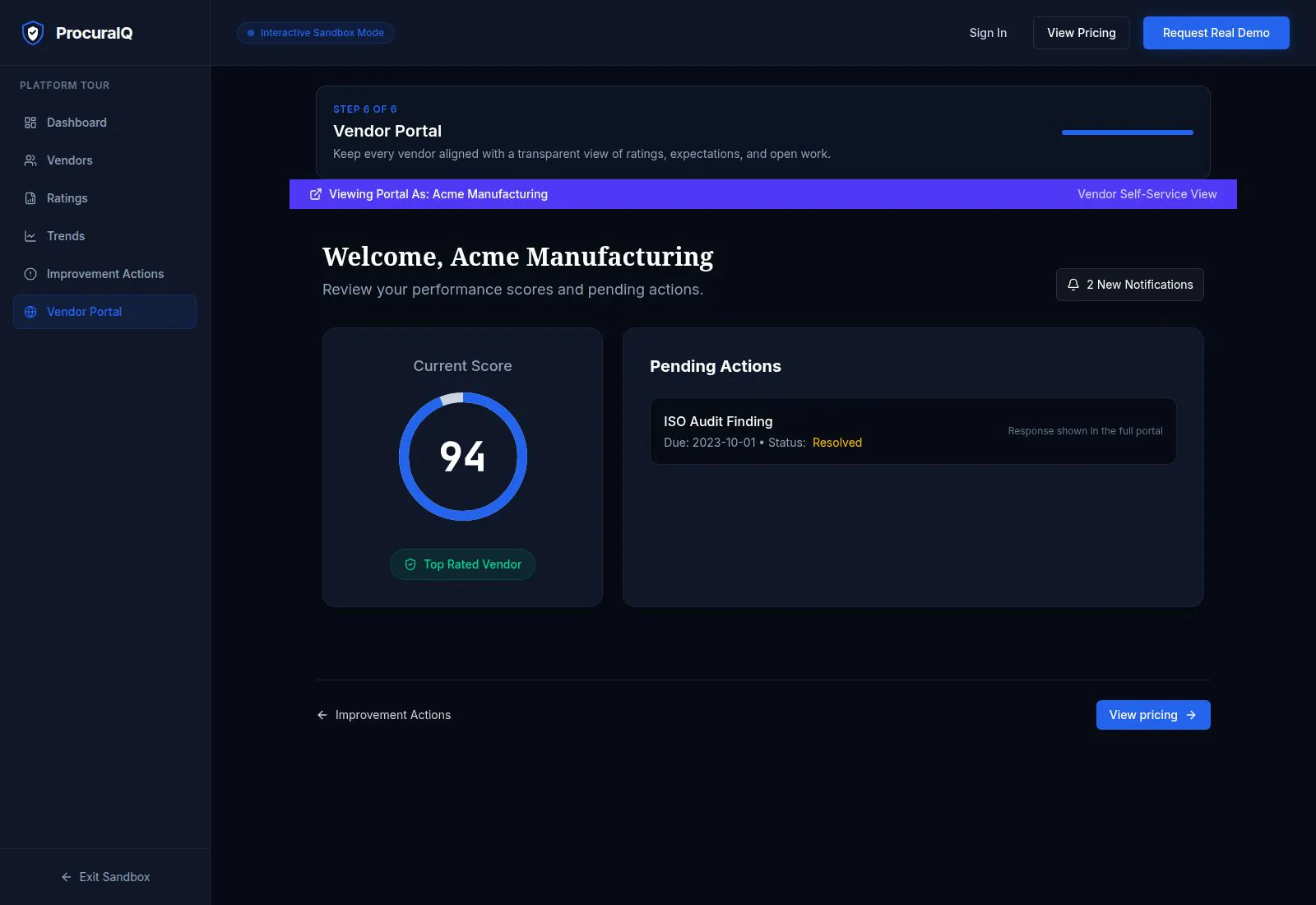Exit the sandbox
Viewport: 1316px width, 905px height.
[105, 877]
